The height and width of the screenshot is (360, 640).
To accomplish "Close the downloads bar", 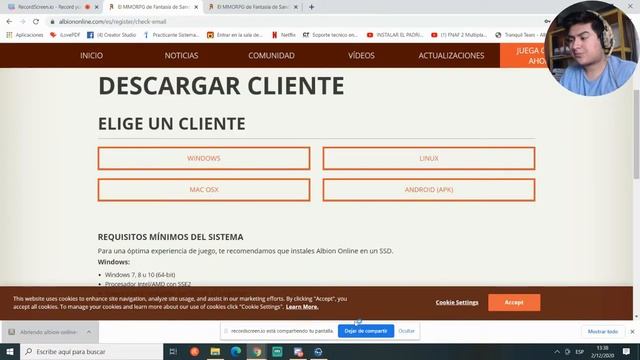I will (x=632, y=331).
